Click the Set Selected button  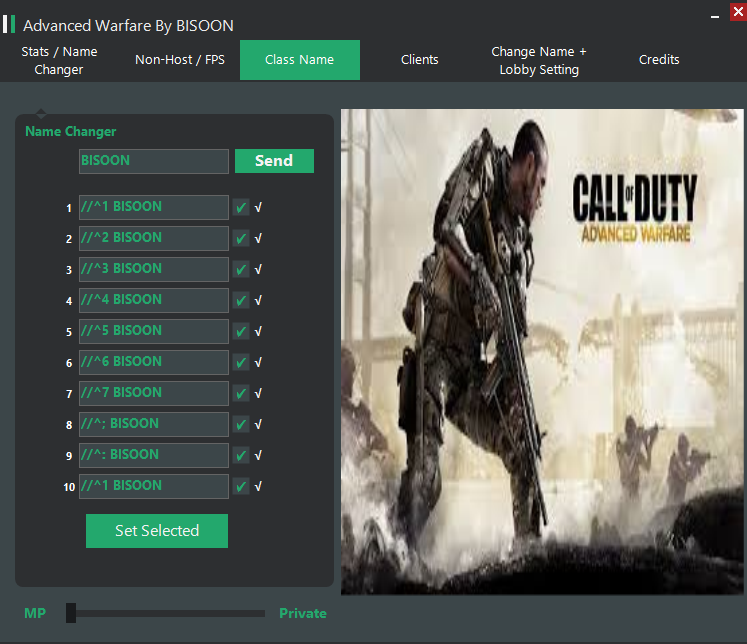[x=157, y=531]
